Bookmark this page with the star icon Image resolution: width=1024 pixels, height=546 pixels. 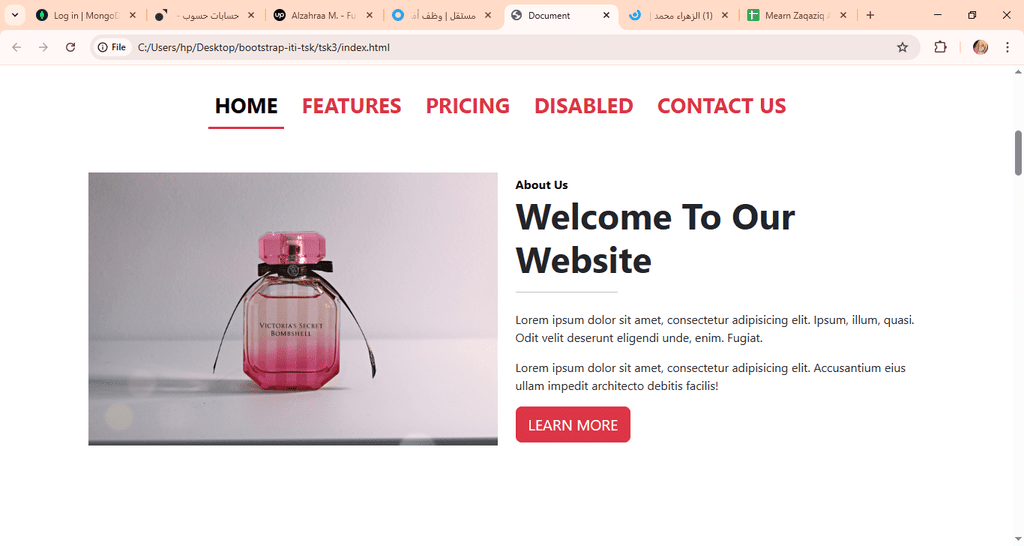902,47
